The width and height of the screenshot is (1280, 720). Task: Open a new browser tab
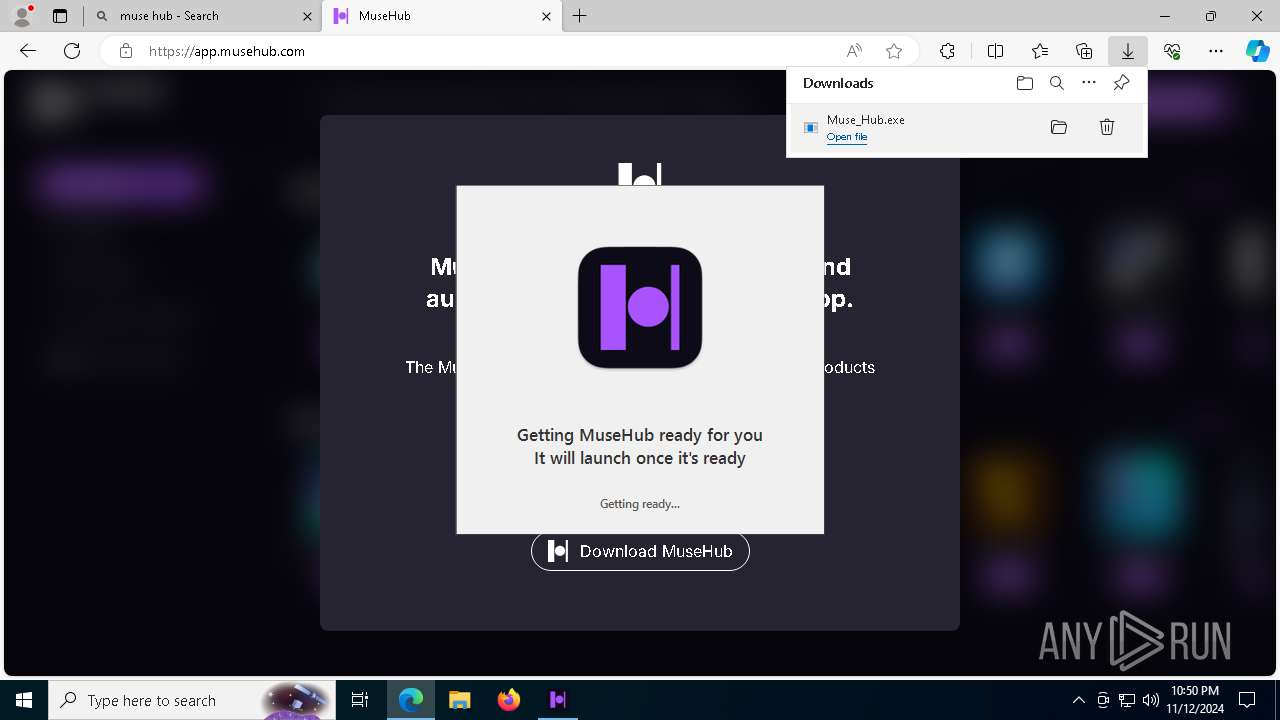580,16
